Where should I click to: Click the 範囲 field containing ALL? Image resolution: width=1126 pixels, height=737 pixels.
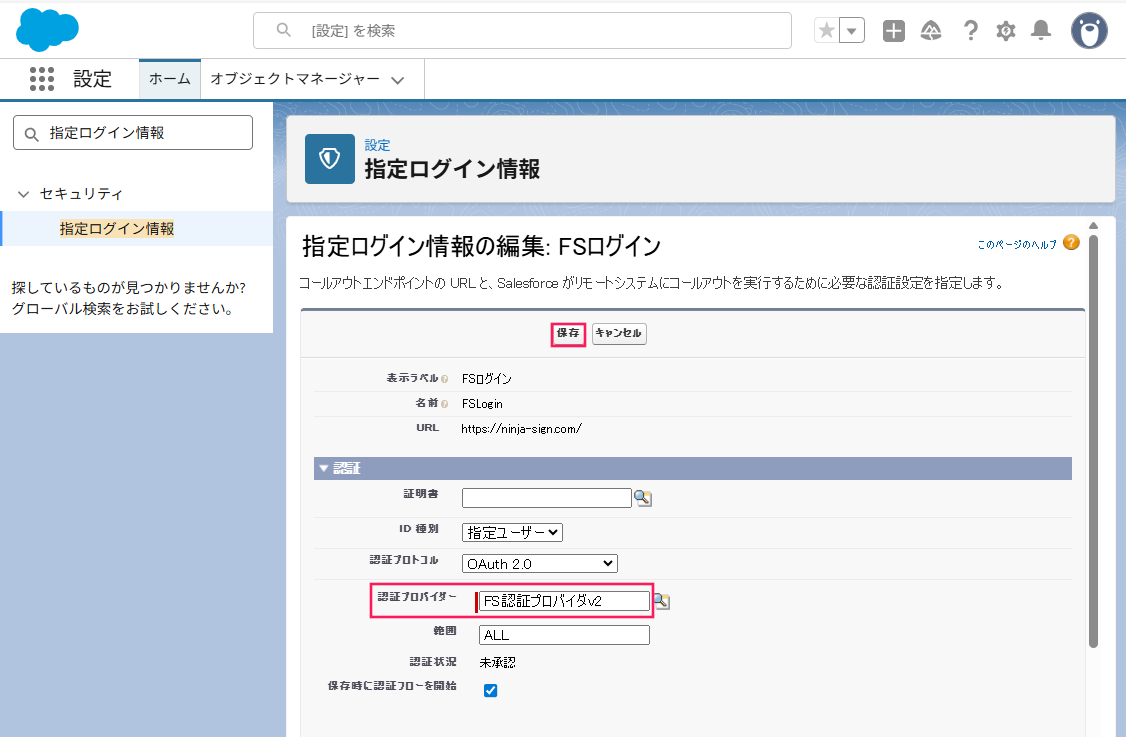pyautogui.click(x=564, y=635)
